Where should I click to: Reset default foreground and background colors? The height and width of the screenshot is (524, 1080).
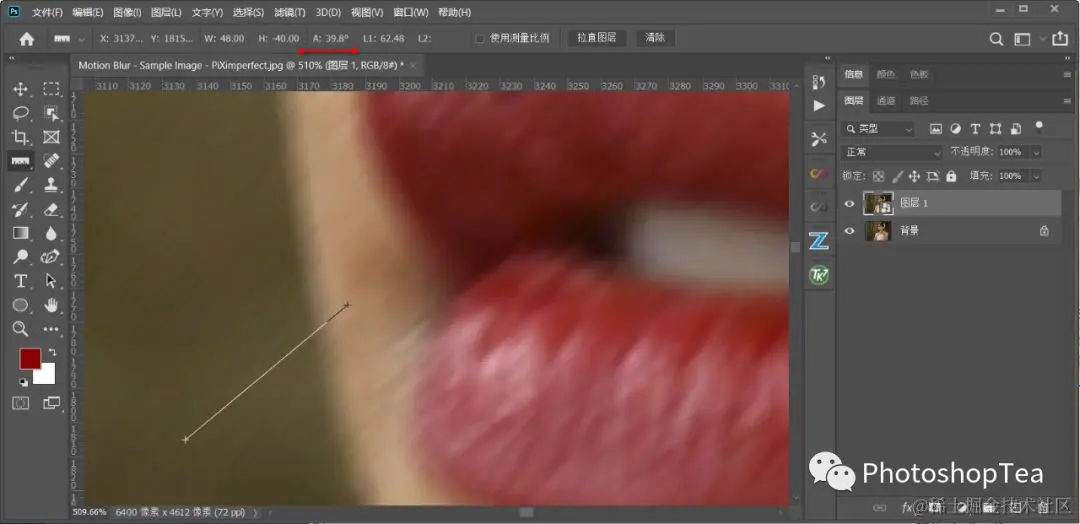click(x=23, y=382)
